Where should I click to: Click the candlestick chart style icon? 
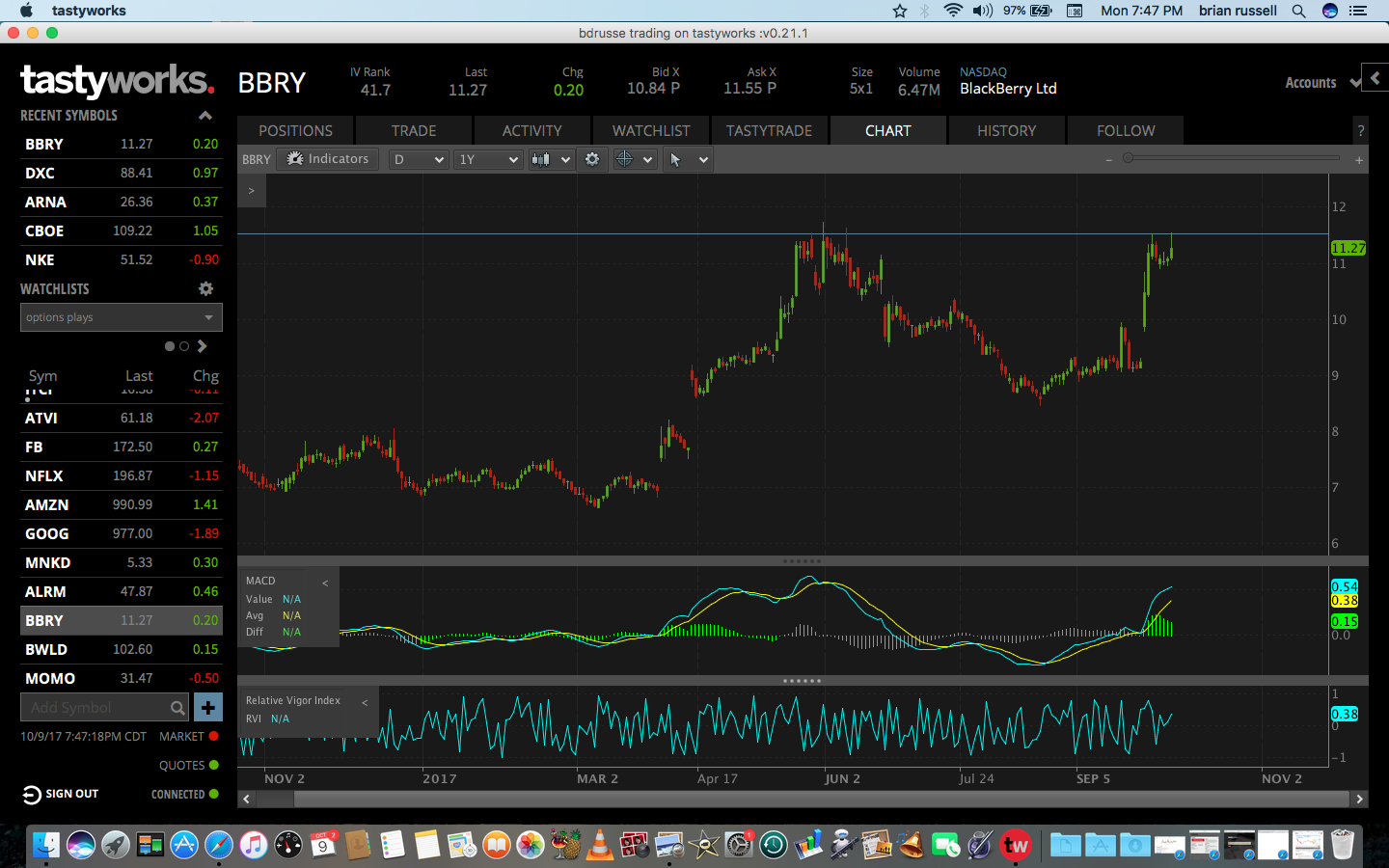click(x=540, y=159)
